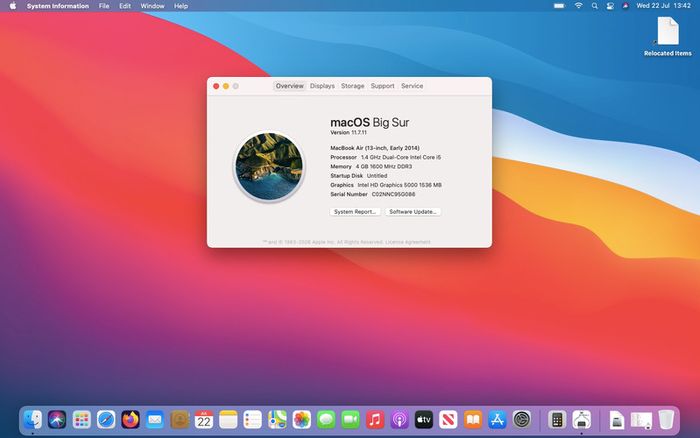Switch to the Displays tab

(322, 86)
